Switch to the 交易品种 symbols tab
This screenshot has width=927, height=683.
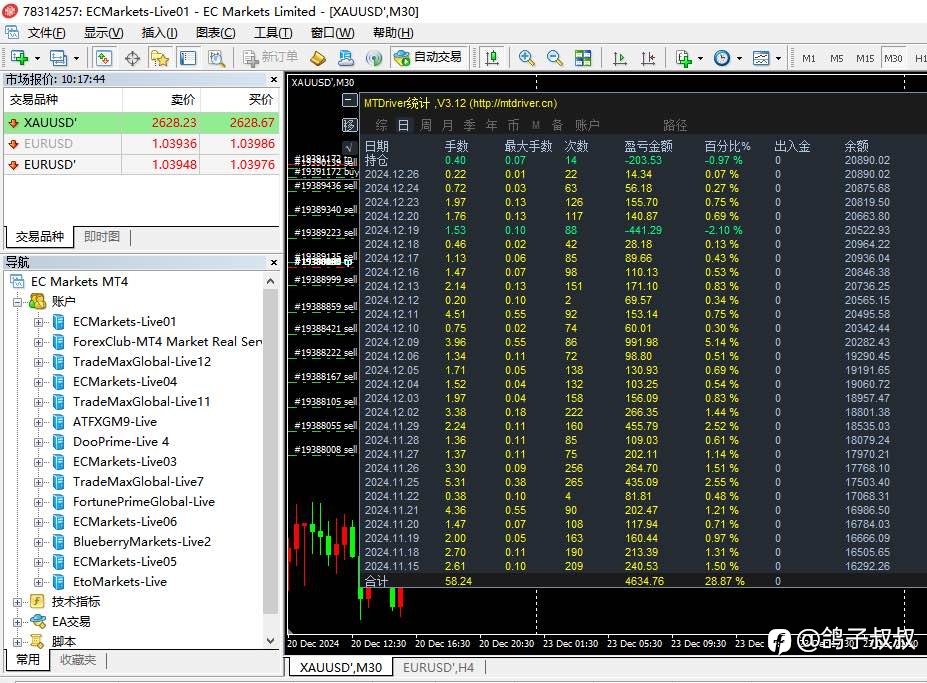40,237
